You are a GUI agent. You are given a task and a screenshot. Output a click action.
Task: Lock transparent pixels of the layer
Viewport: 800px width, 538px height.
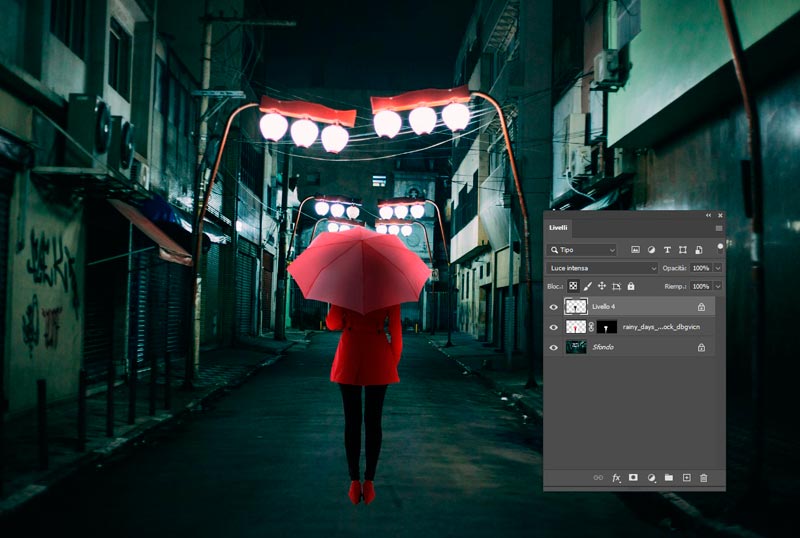573,286
